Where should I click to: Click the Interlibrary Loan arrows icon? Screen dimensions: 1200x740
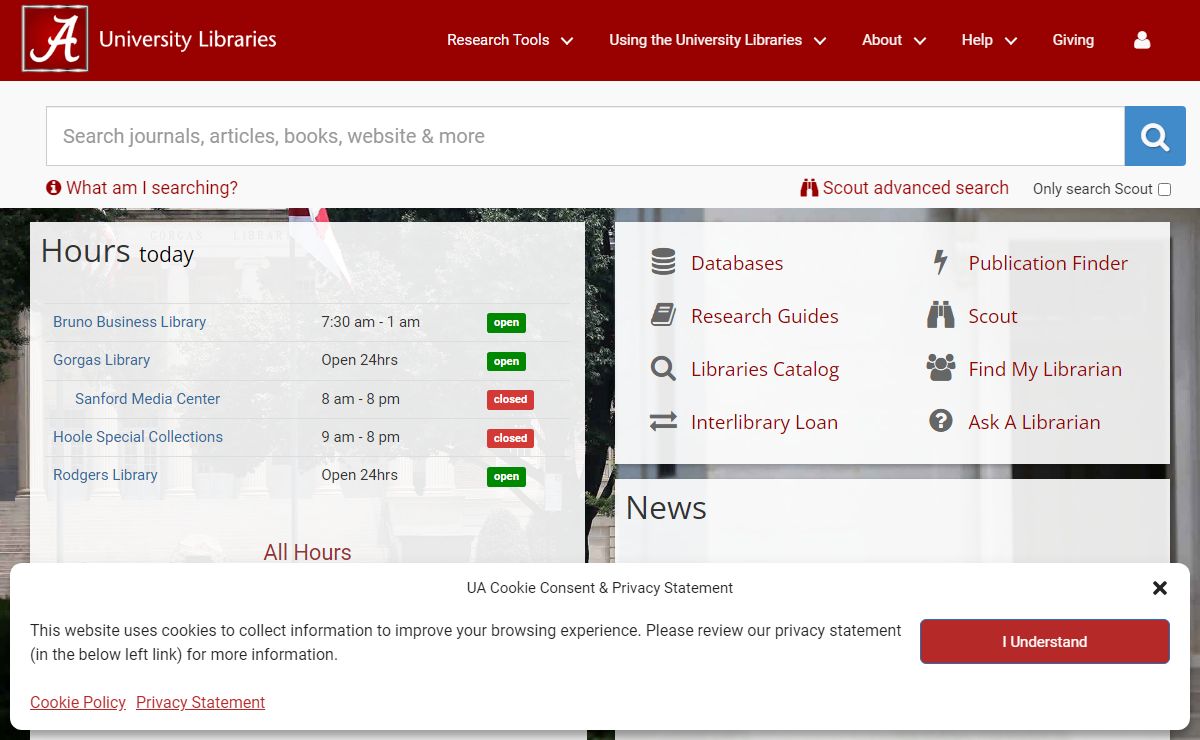[663, 422]
